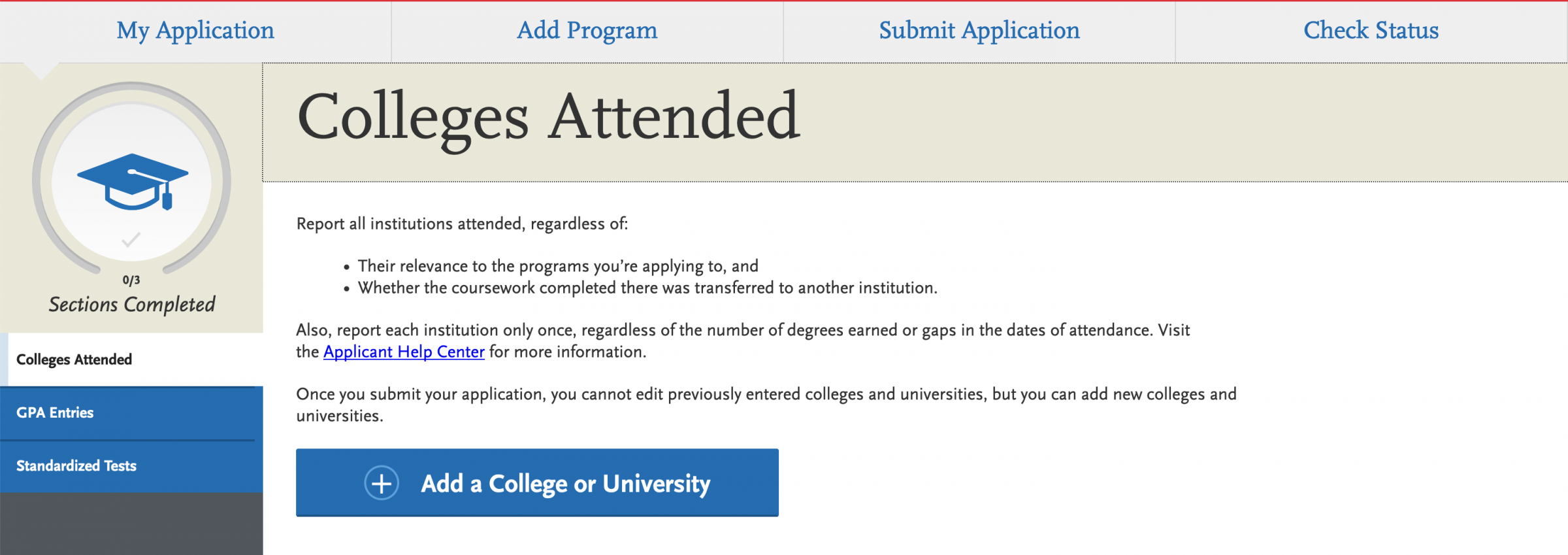
Task: Open the Applicant Help Center link
Action: [404, 352]
